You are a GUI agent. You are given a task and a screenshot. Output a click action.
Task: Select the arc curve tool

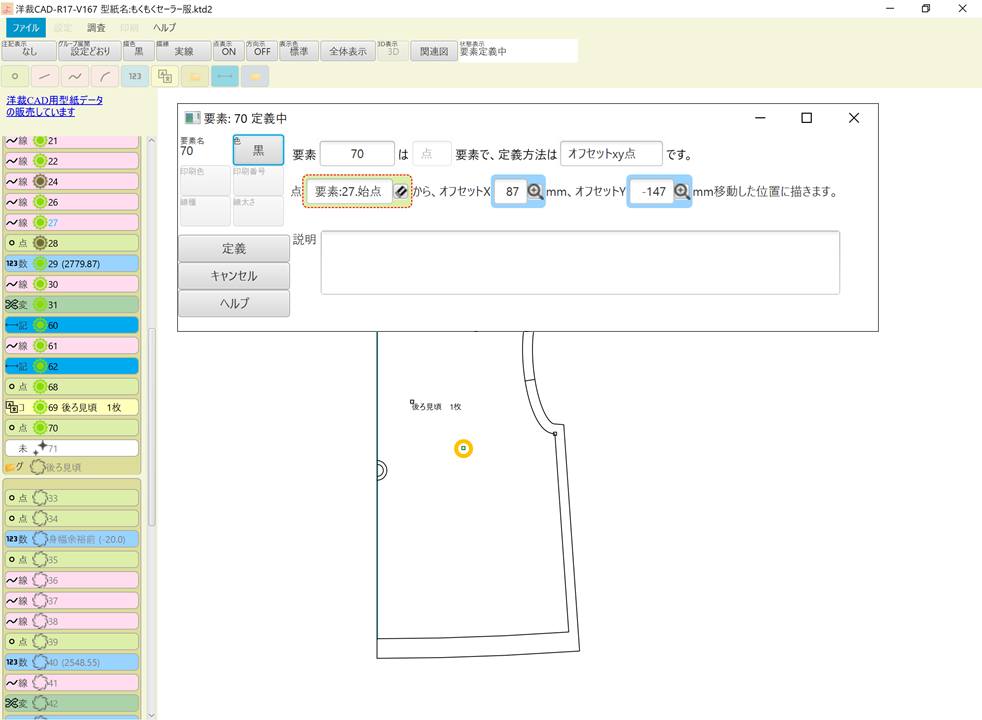click(x=104, y=76)
